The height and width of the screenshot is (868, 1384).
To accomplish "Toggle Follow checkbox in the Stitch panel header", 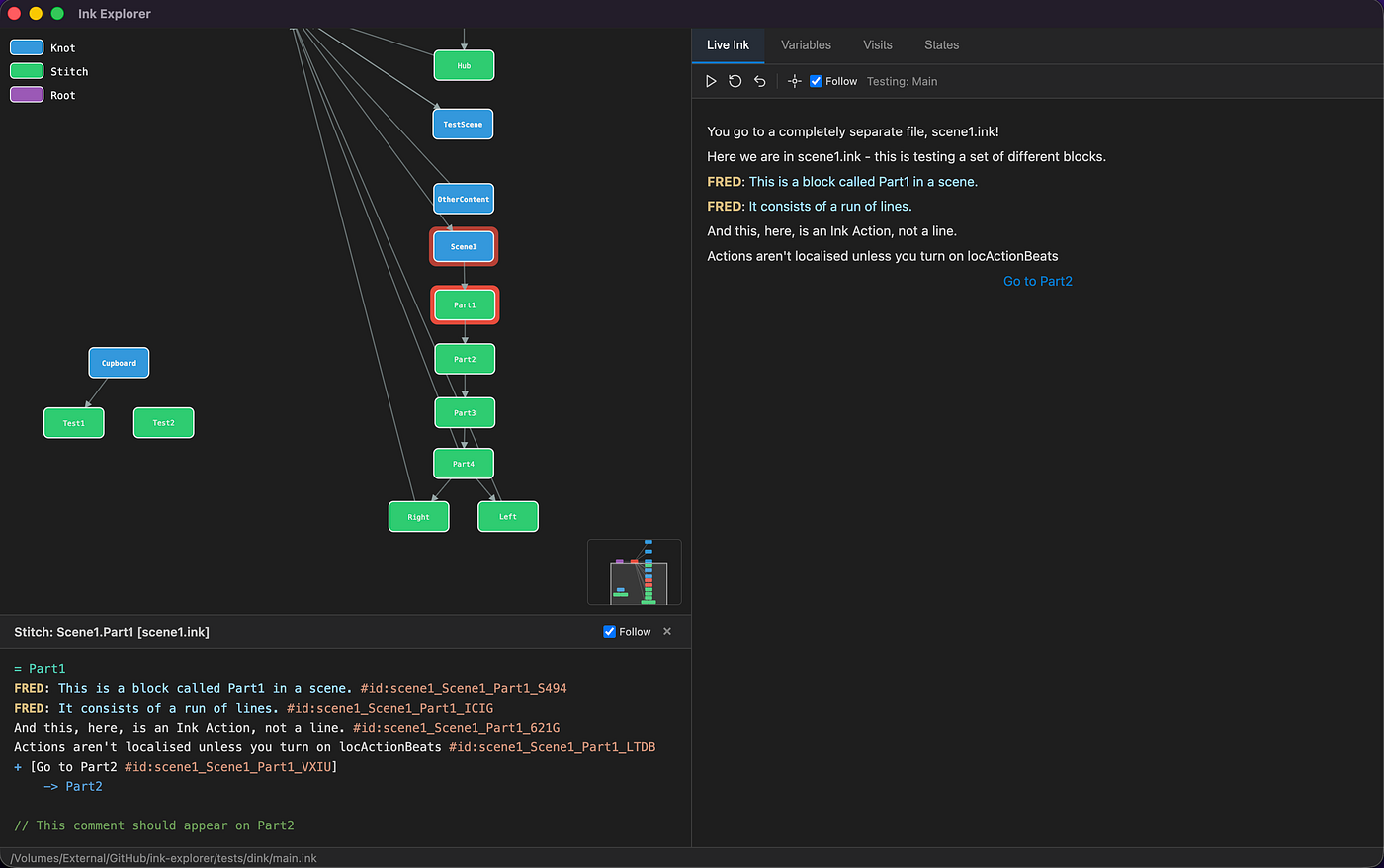I will [610, 631].
